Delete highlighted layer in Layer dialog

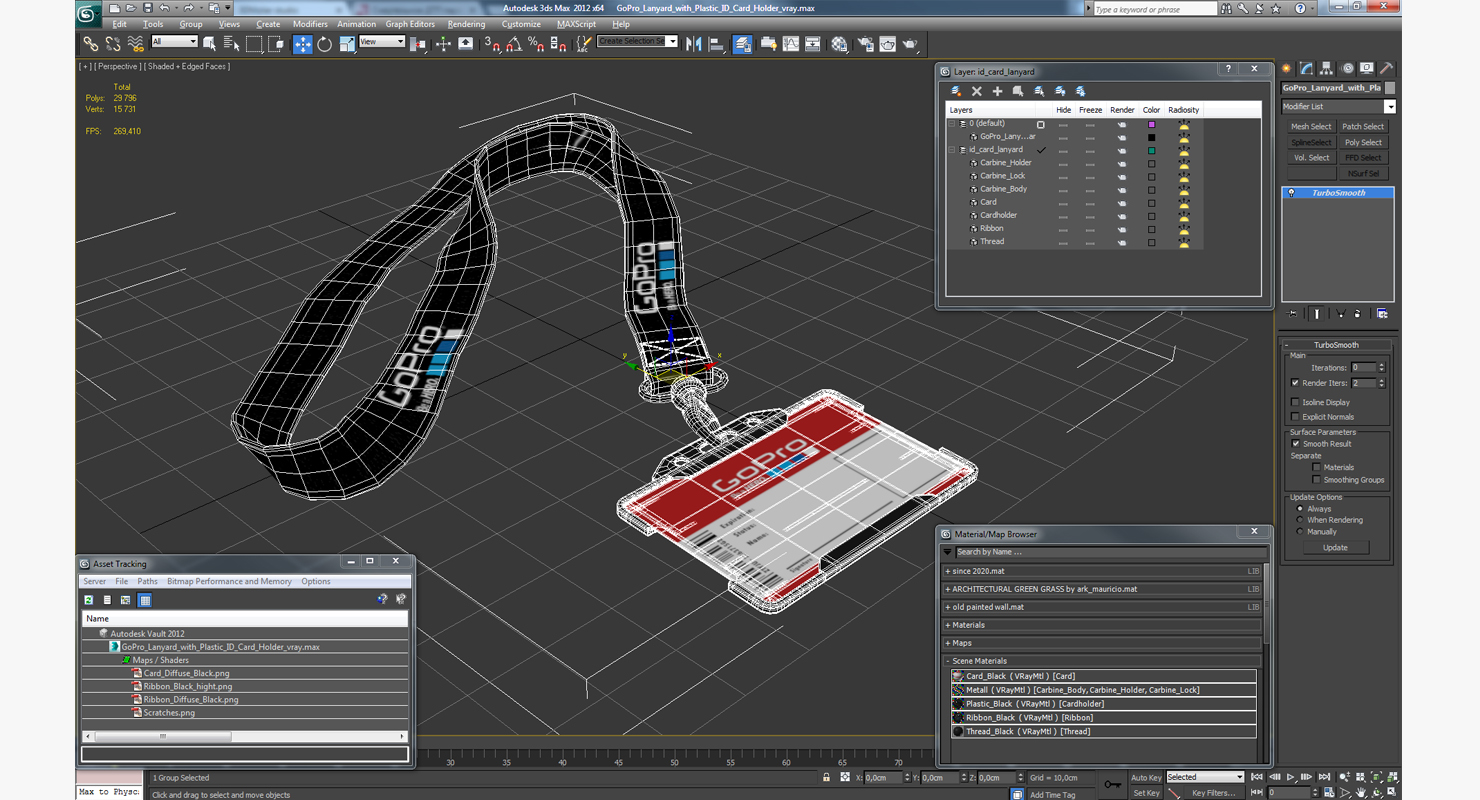point(977,91)
